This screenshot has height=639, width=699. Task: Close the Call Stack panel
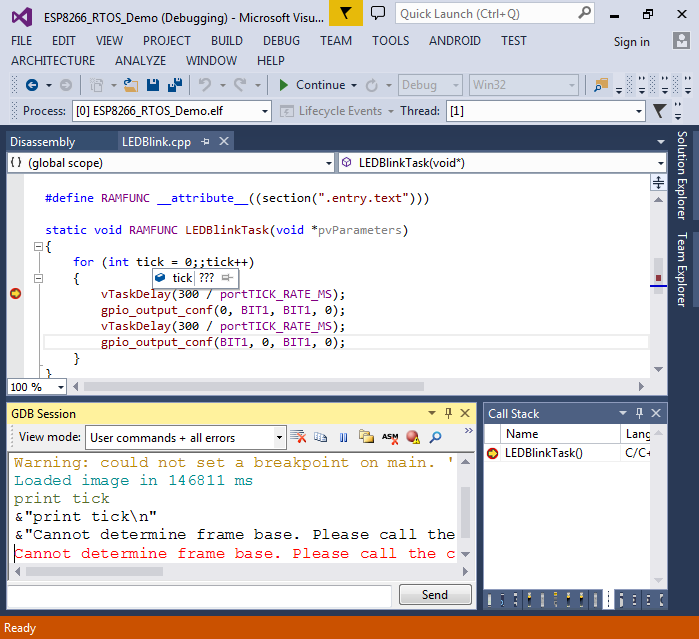tap(656, 413)
